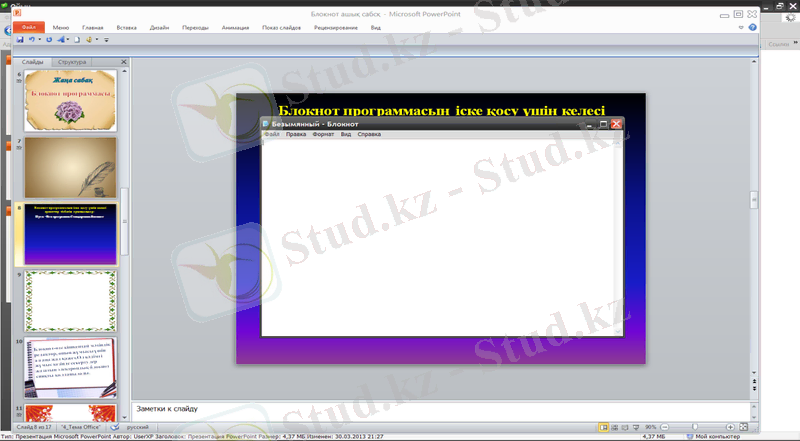
Task: Select Normal view toggle in status bar
Action: pos(600,427)
